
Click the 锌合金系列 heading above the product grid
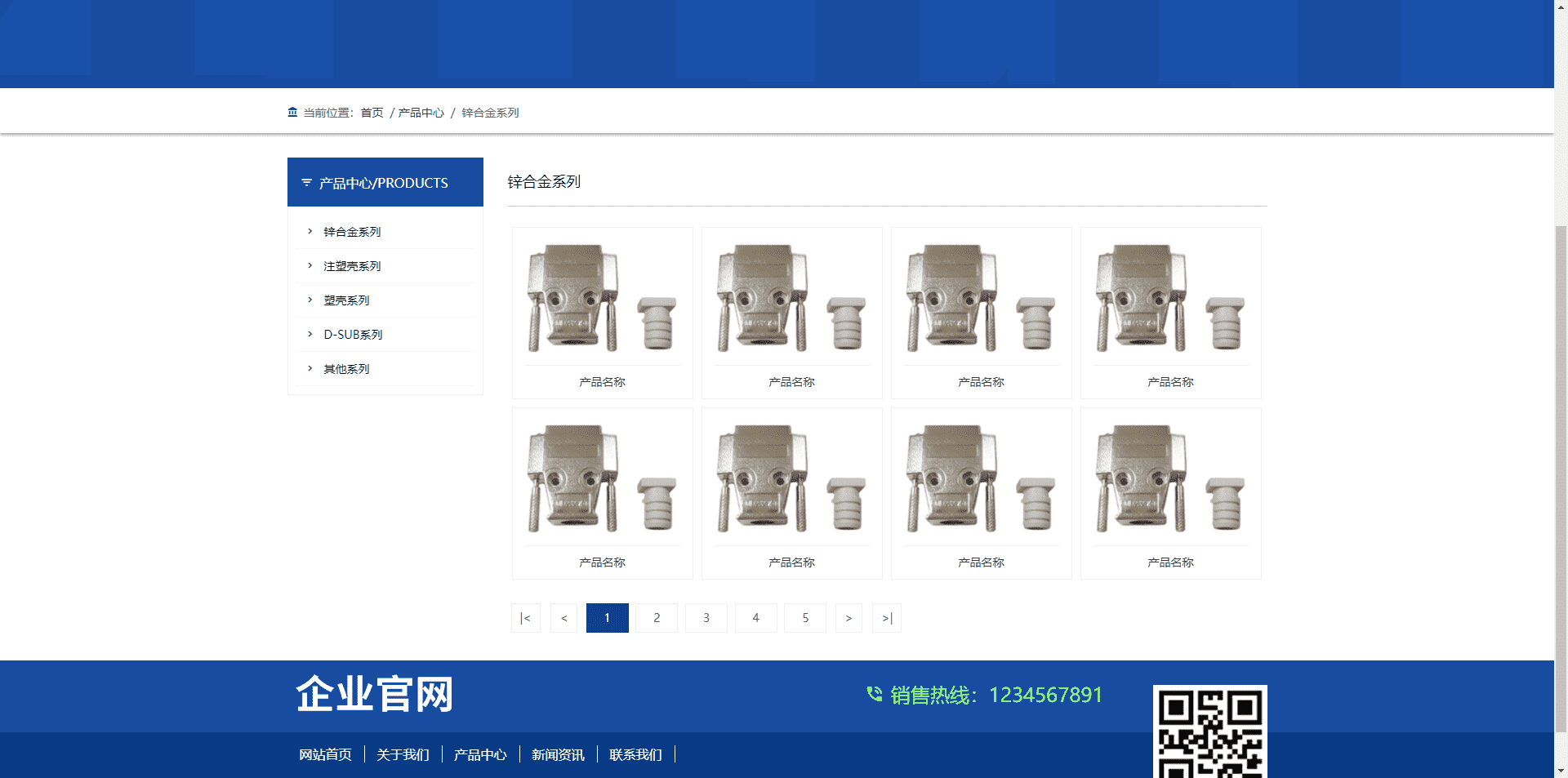(544, 182)
